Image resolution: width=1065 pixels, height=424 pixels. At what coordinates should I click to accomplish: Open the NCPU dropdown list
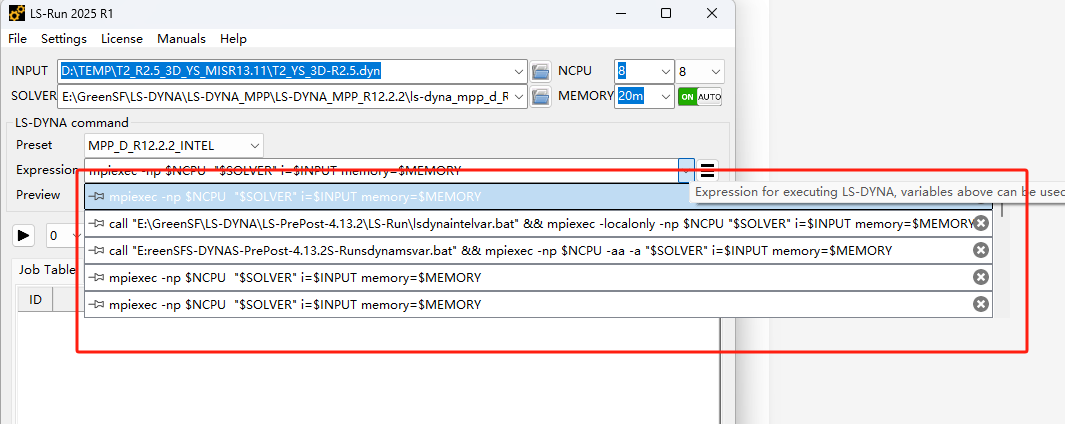666,71
